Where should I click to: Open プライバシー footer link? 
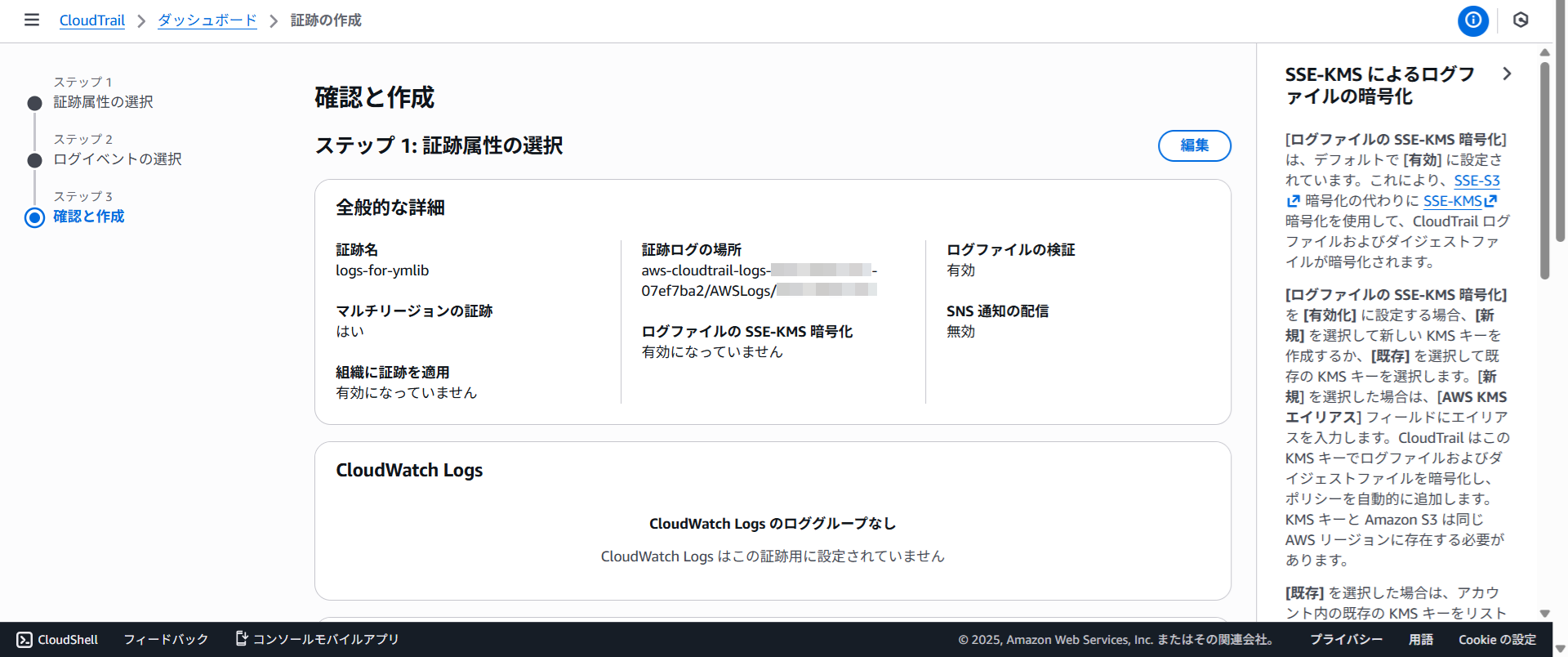(1346, 640)
